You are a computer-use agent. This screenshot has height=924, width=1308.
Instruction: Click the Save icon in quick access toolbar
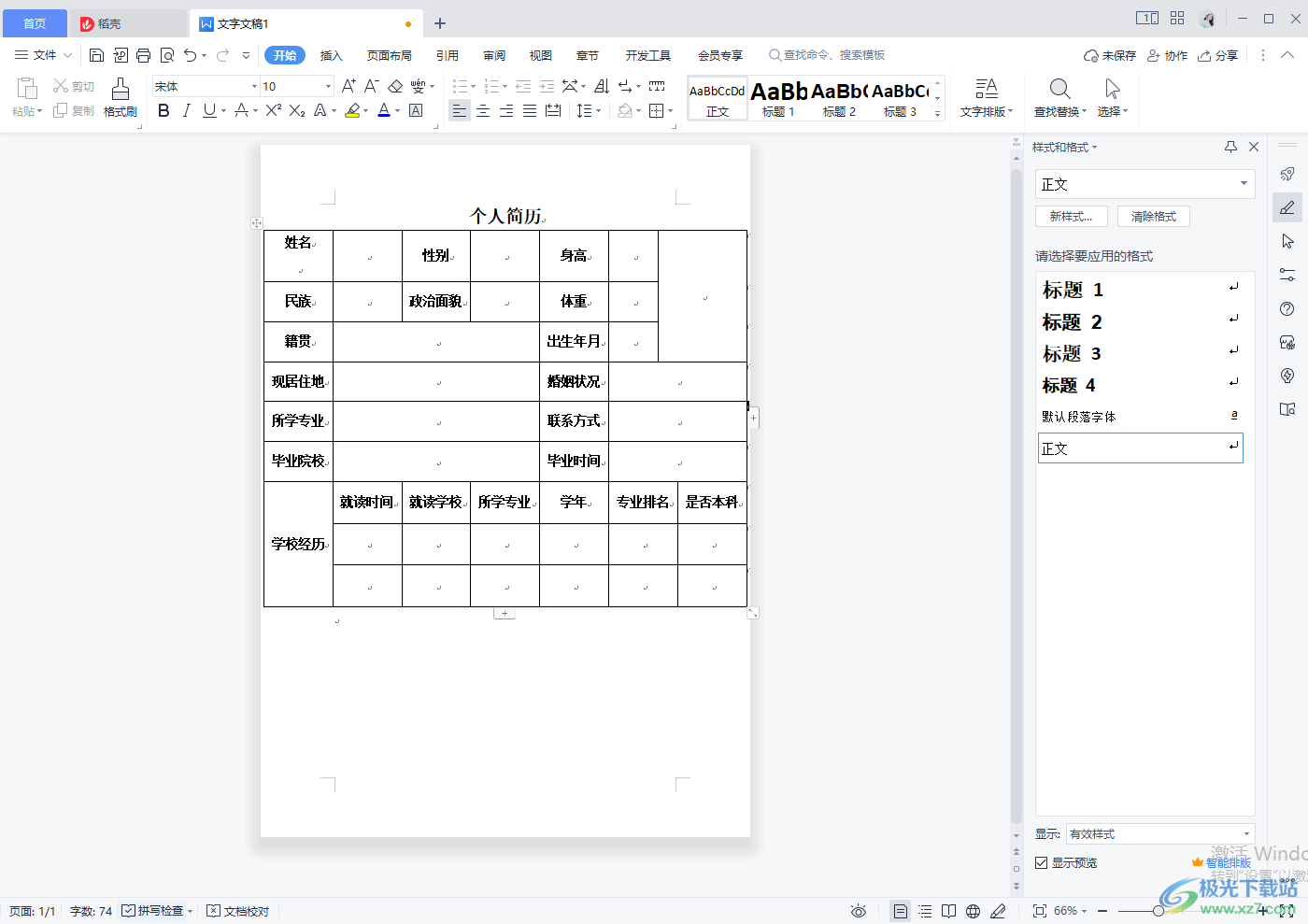[96, 55]
